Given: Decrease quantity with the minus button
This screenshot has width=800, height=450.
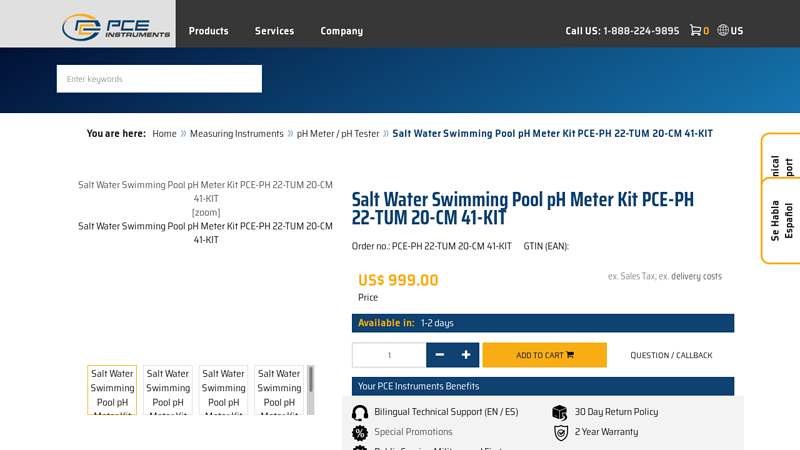Looking at the screenshot, I should (x=439, y=355).
